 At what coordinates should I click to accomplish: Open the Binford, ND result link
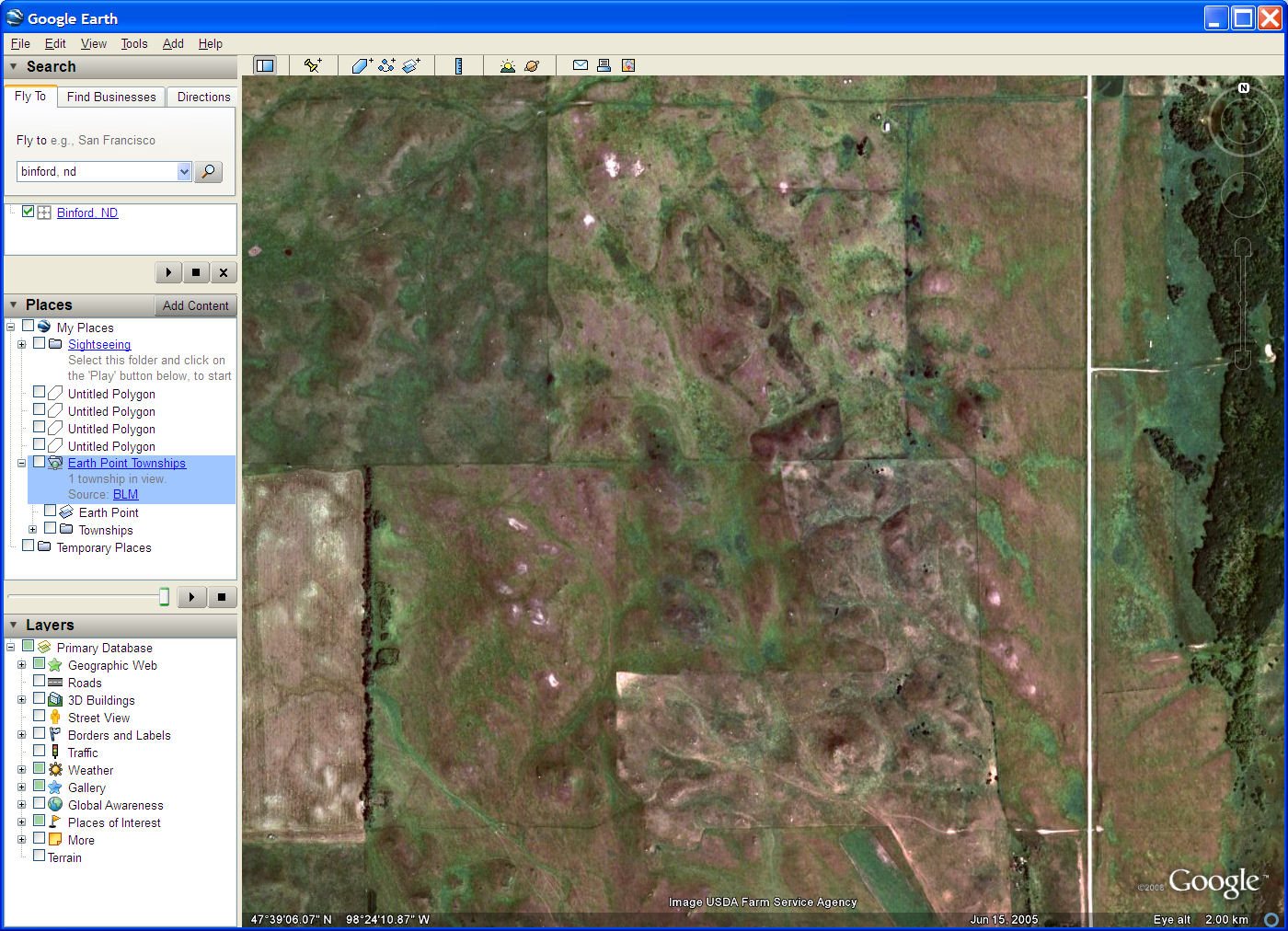point(87,213)
